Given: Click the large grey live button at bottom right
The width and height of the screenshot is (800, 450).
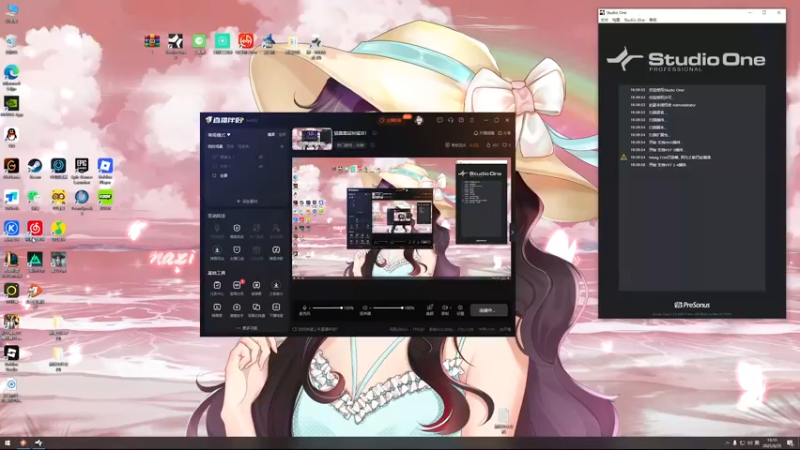Looking at the screenshot, I should 488,310.
